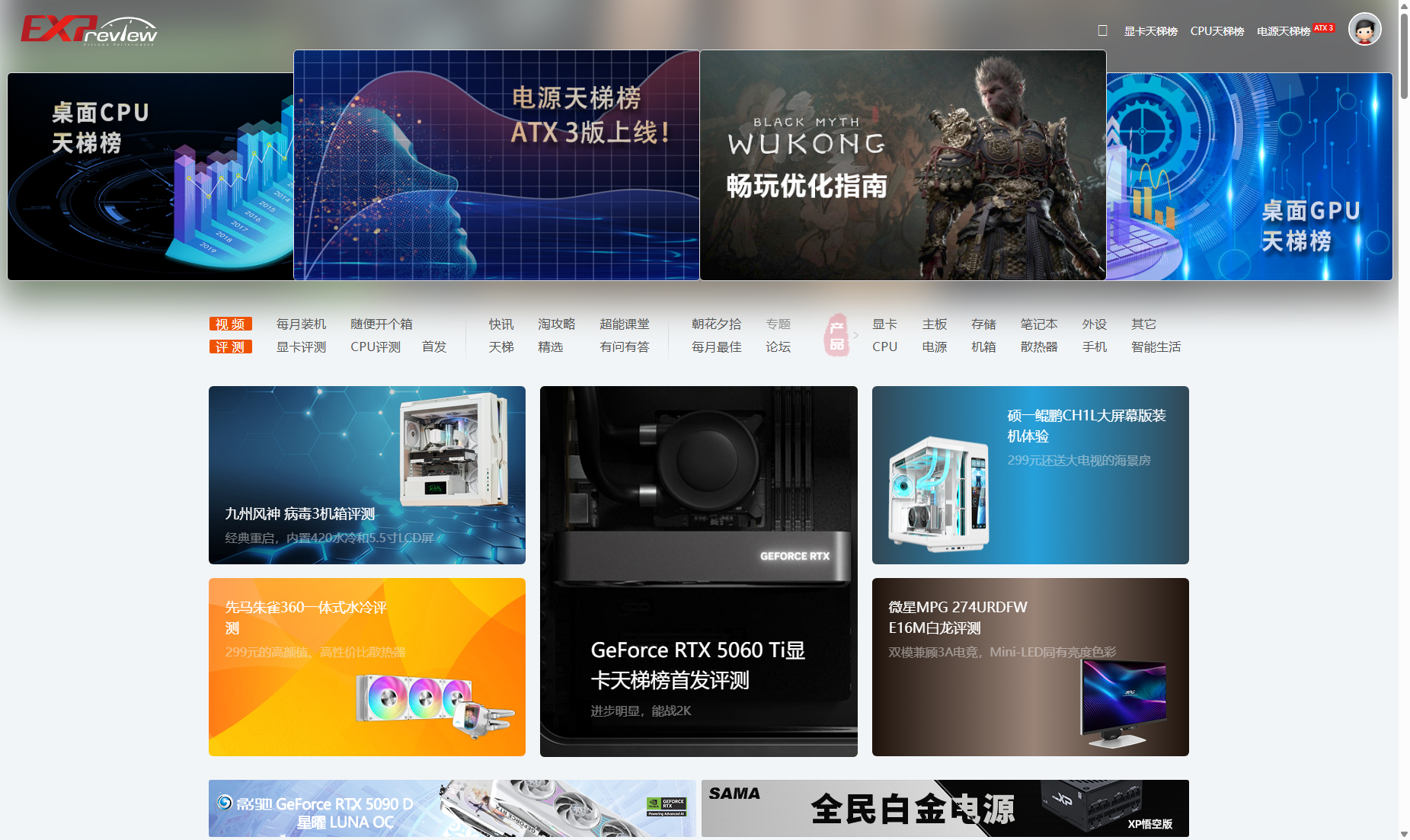Select the orange 评测 tag
The height and width of the screenshot is (840, 1410).
coord(230,347)
